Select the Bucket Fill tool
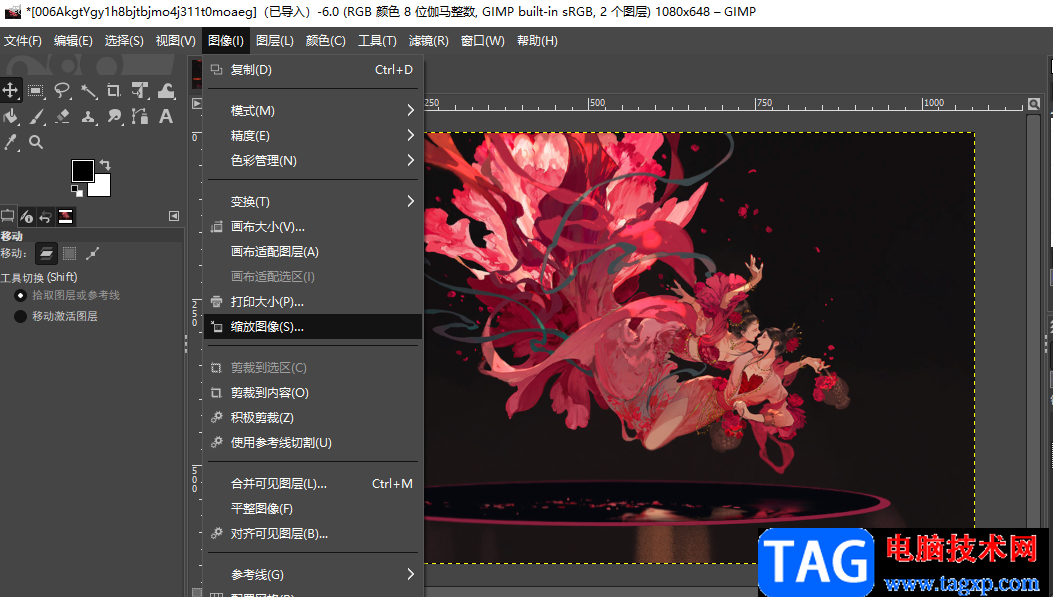This screenshot has width=1053, height=597. tap(11, 116)
